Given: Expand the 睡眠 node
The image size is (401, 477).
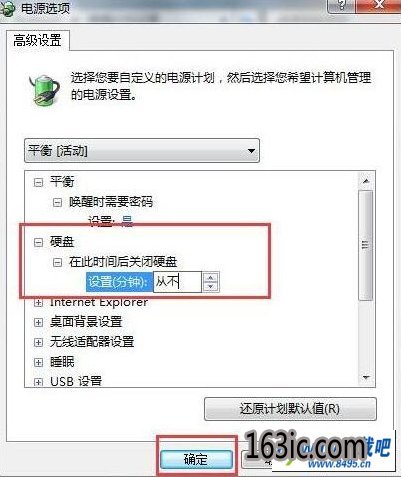Looking at the screenshot, I should 38,362.
